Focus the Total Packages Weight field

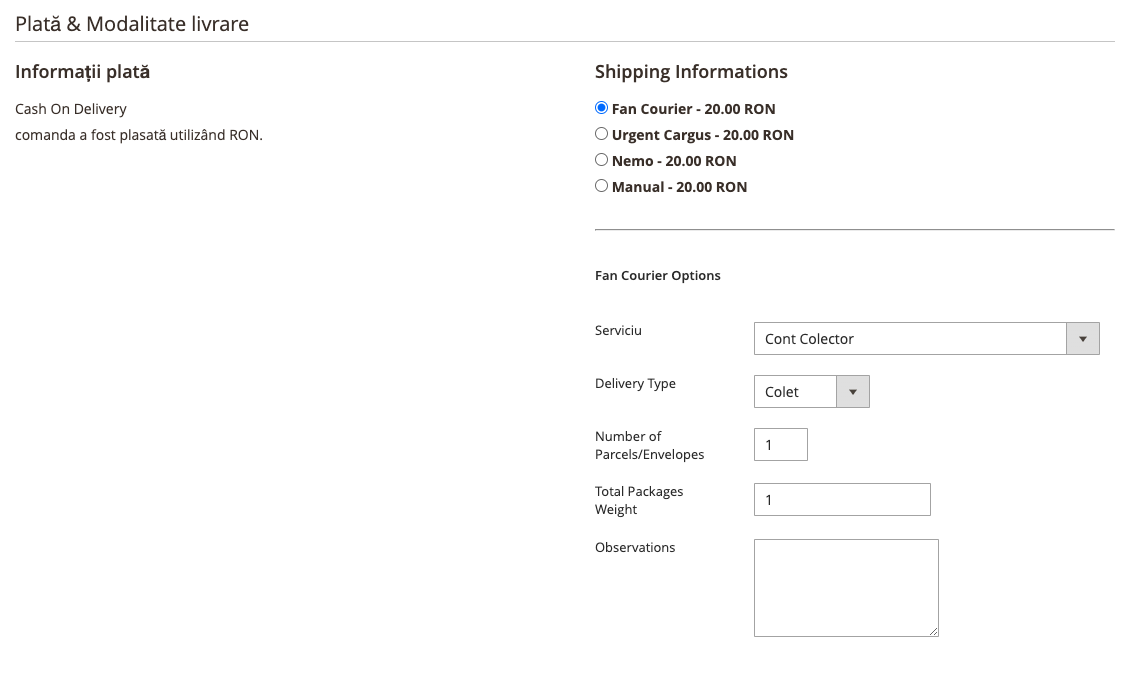coord(842,499)
